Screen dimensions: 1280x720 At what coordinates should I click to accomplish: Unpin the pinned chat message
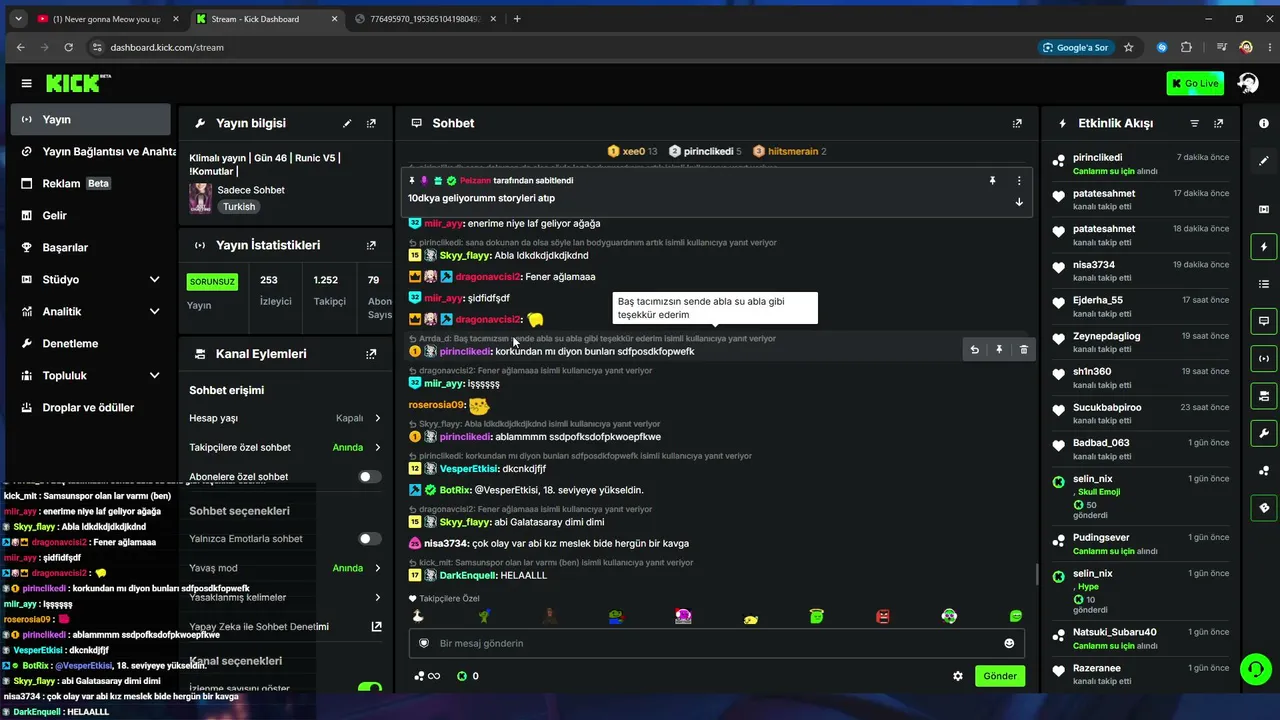[x=992, y=181]
